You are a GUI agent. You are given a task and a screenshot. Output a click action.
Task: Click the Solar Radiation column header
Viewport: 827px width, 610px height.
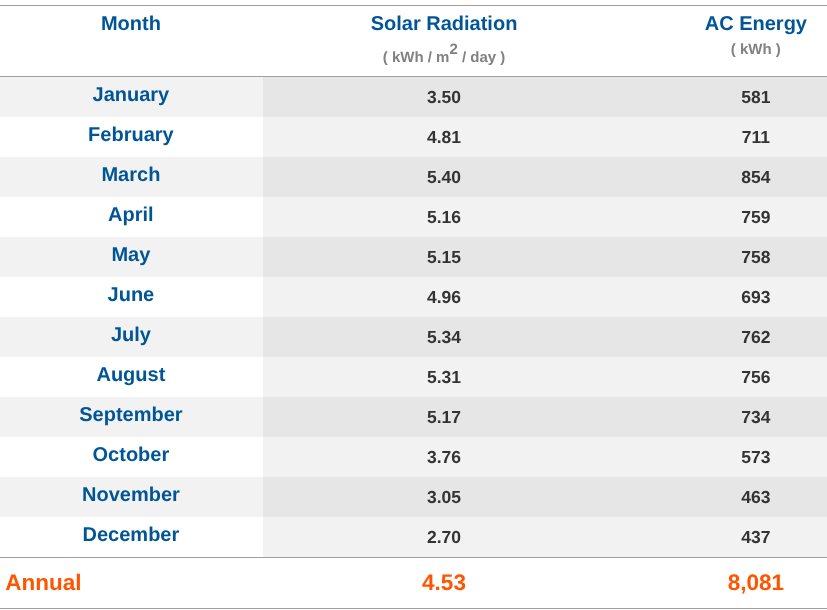point(444,24)
